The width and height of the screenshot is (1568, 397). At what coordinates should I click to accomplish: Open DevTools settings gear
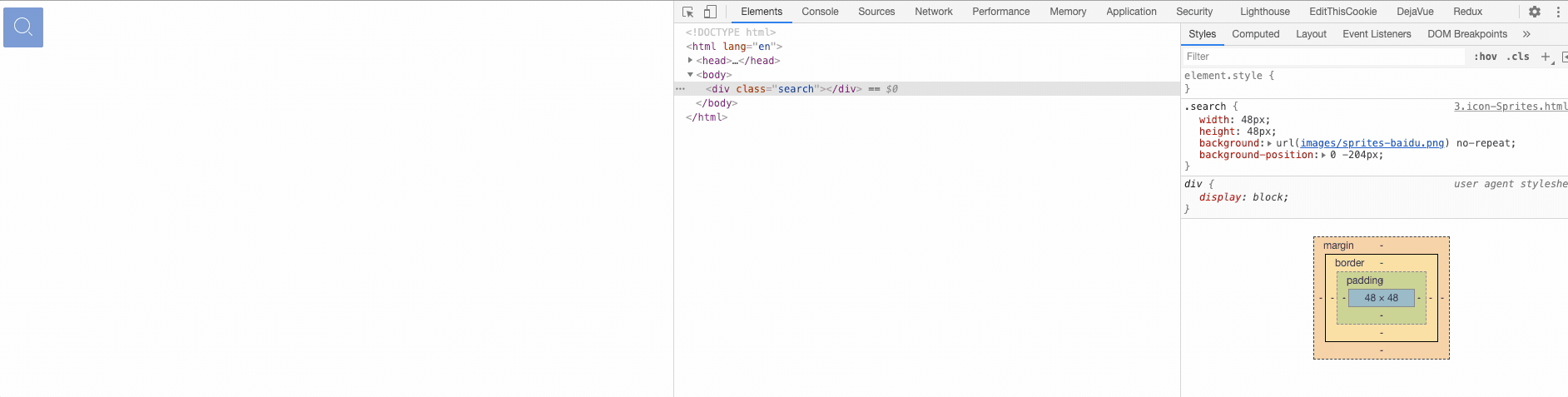pyautogui.click(x=1535, y=12)
